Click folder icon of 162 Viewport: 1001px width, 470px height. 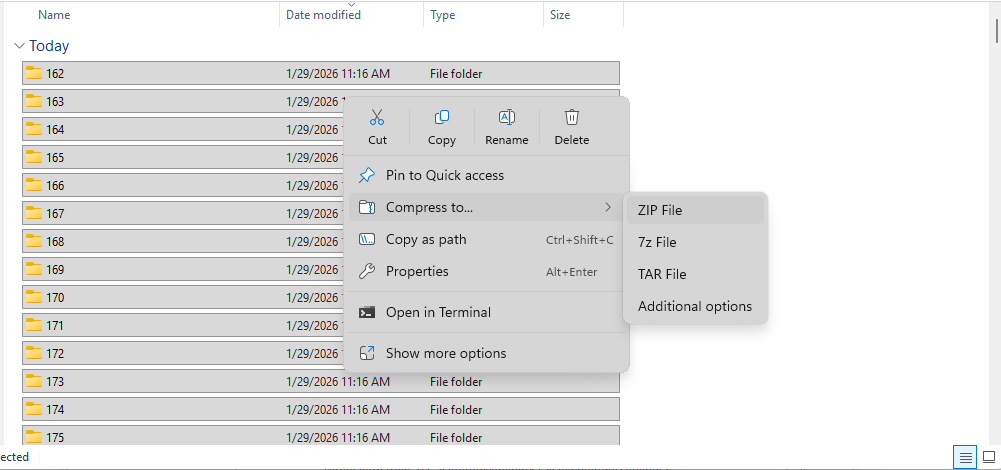[34, 73]
